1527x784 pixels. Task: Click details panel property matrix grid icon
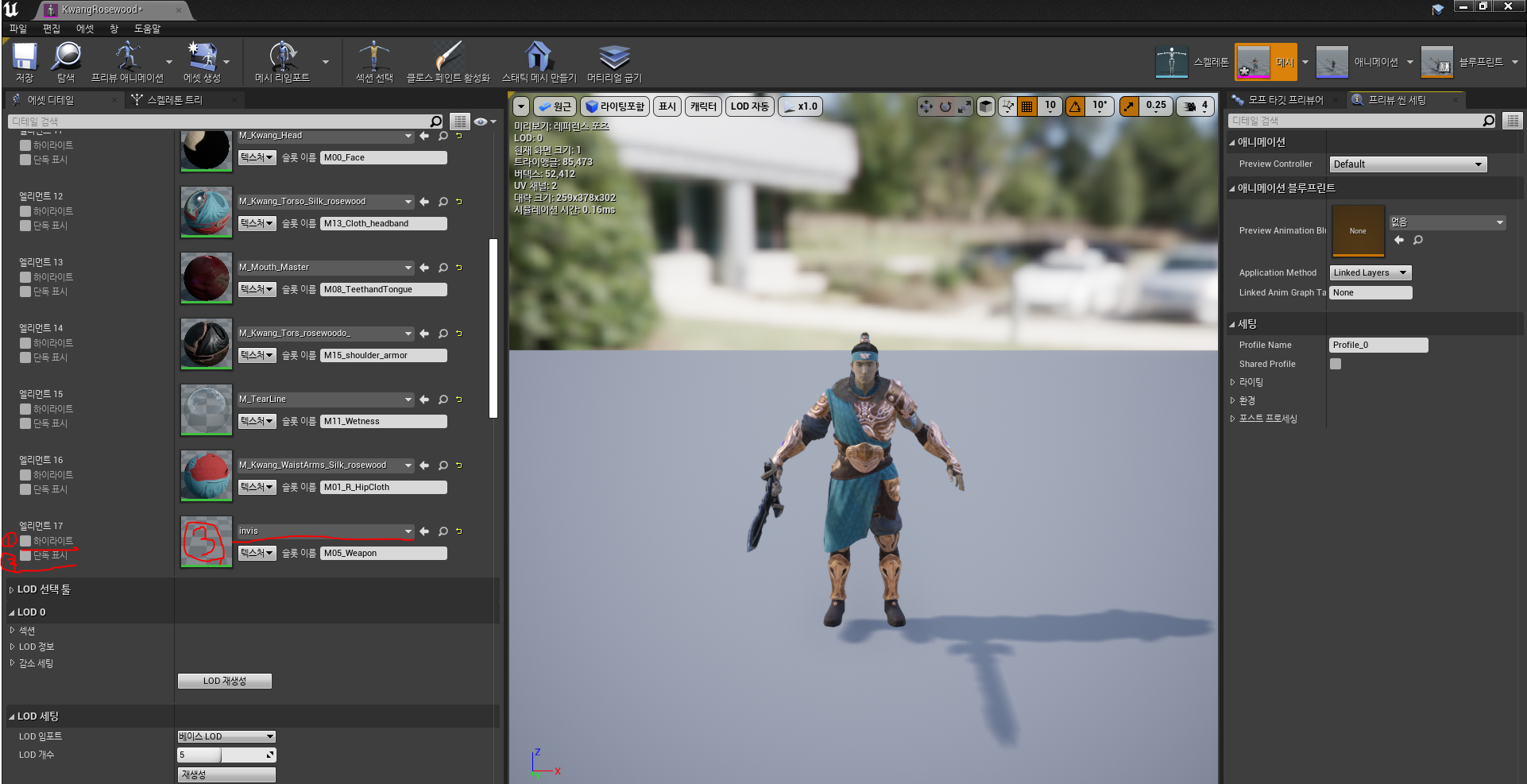(x=460, y=122)
